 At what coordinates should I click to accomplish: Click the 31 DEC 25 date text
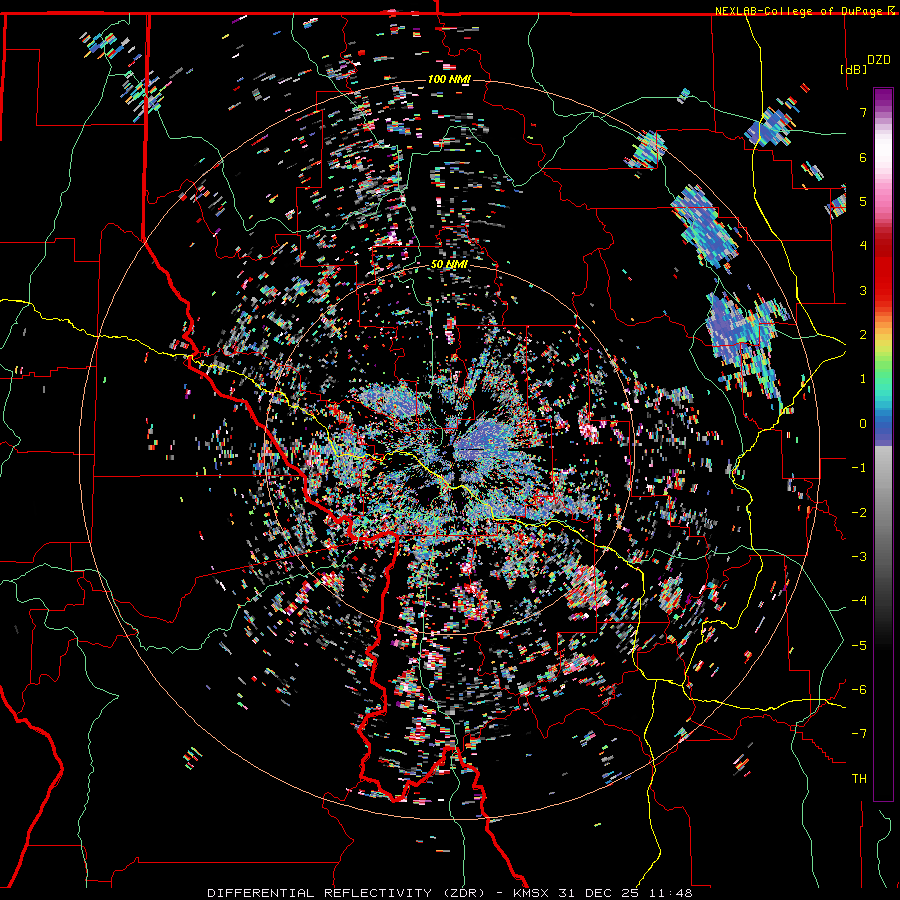tap(600, 893)
